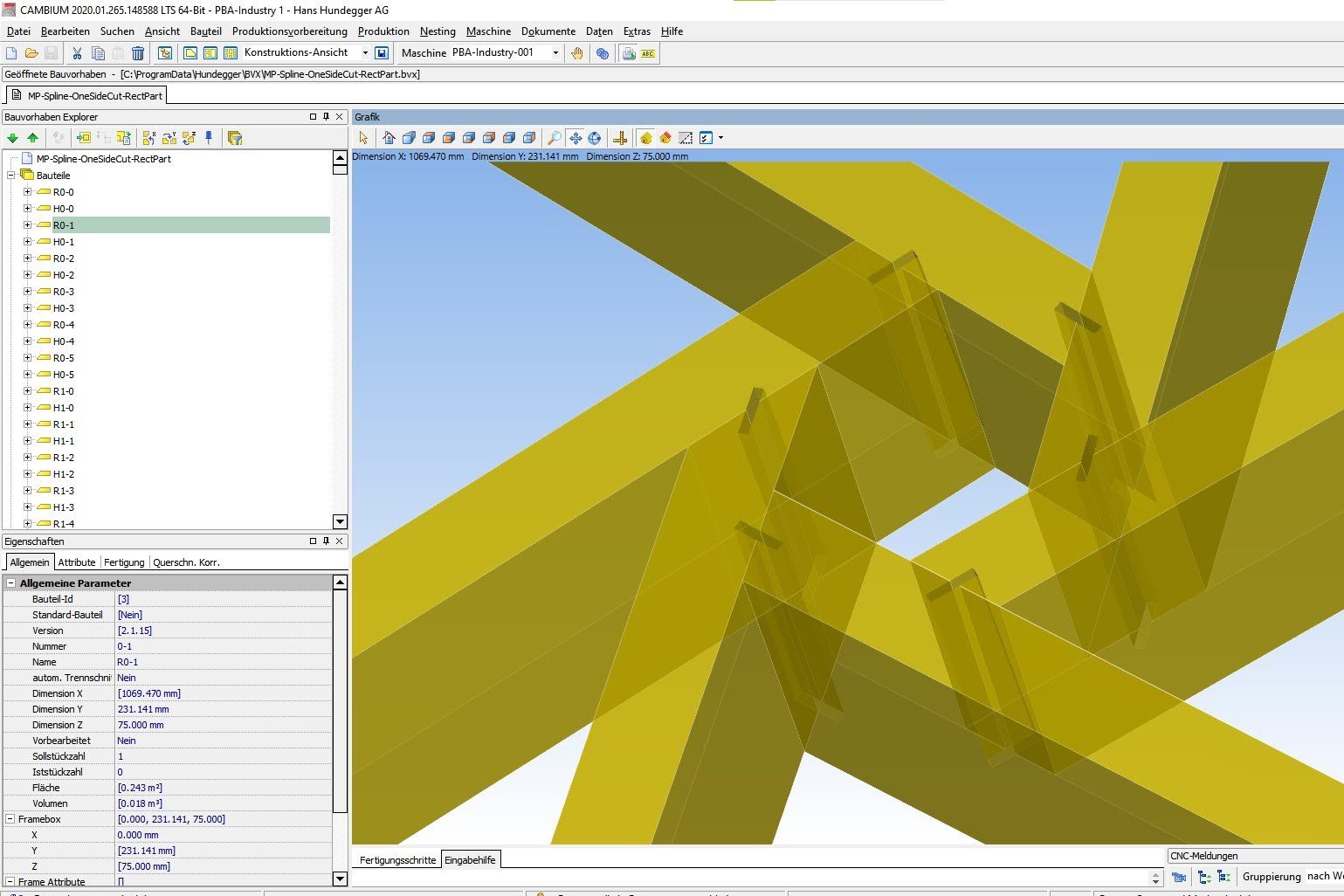Viewport: 1344px width, 896px height.
Task: Toggle the yellow house display mode
Action: pos(645,138)
